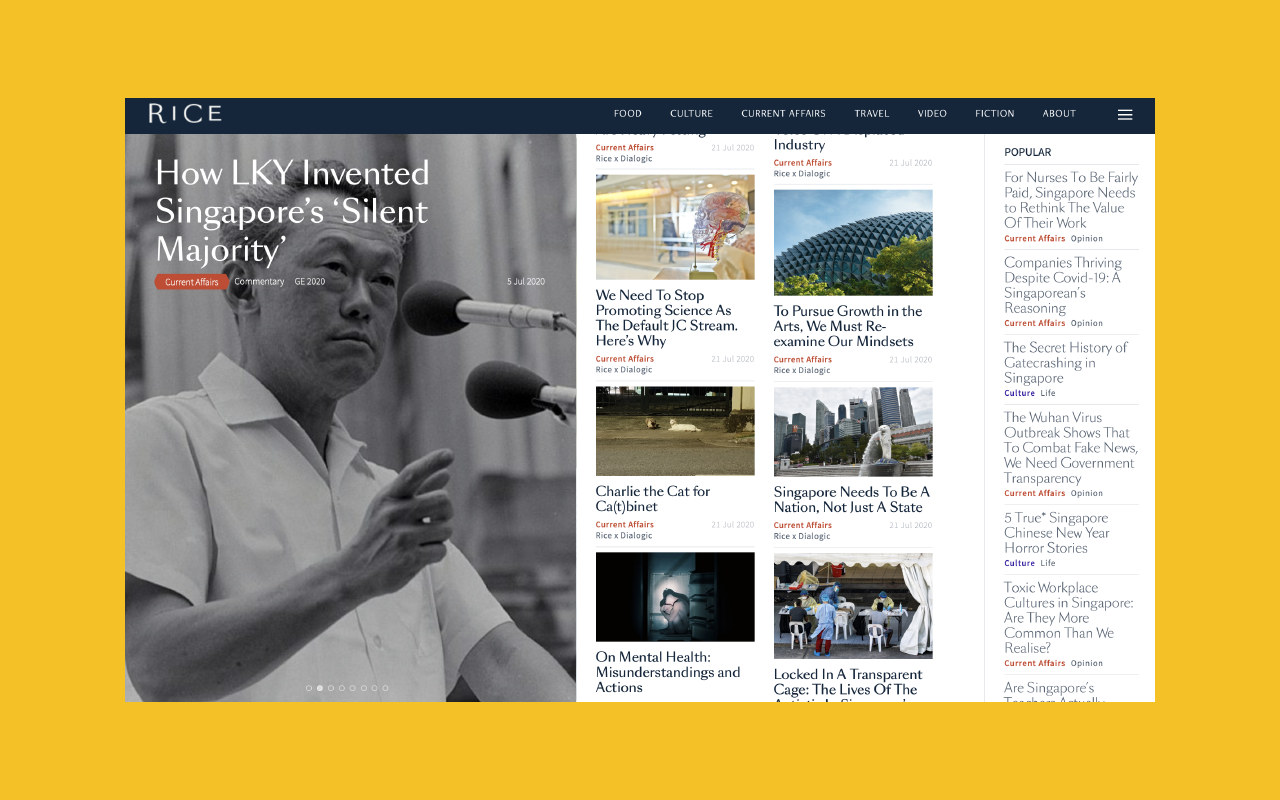Viewport: 1280px width, 800px height.
Task: Open 'Singapore Needs To Be A Nation' article
Action: 852,499
